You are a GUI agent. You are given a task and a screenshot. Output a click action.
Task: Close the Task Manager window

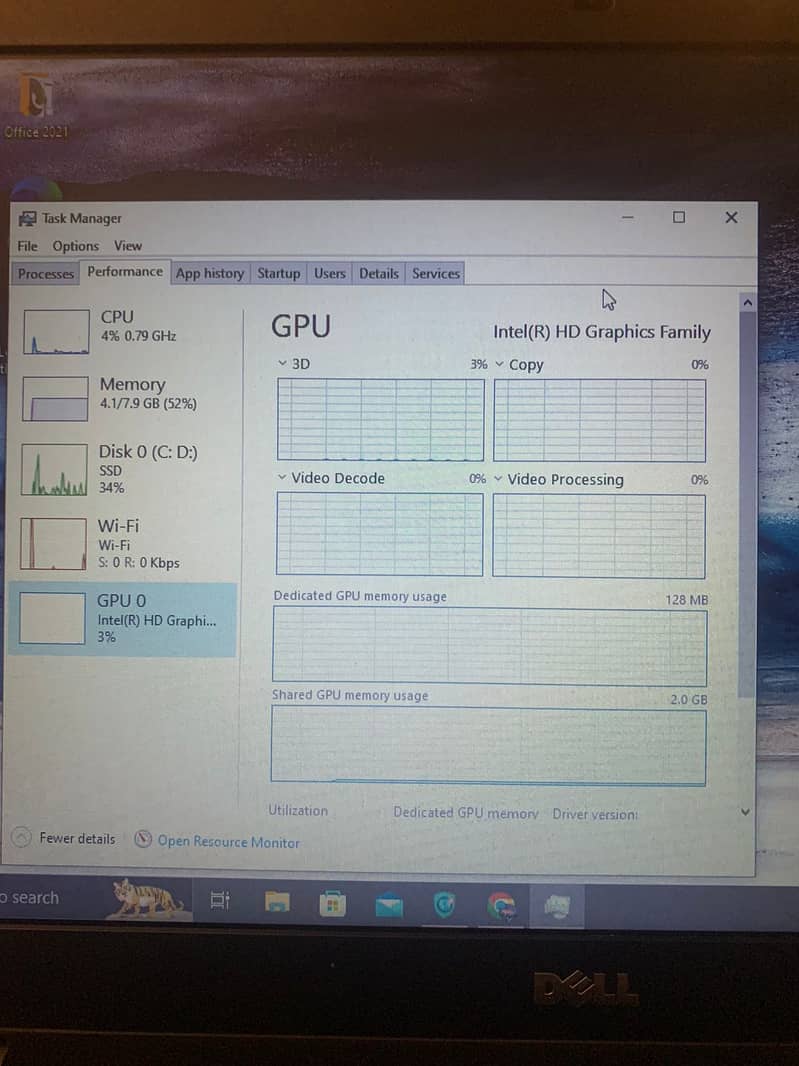click(732, 217)
